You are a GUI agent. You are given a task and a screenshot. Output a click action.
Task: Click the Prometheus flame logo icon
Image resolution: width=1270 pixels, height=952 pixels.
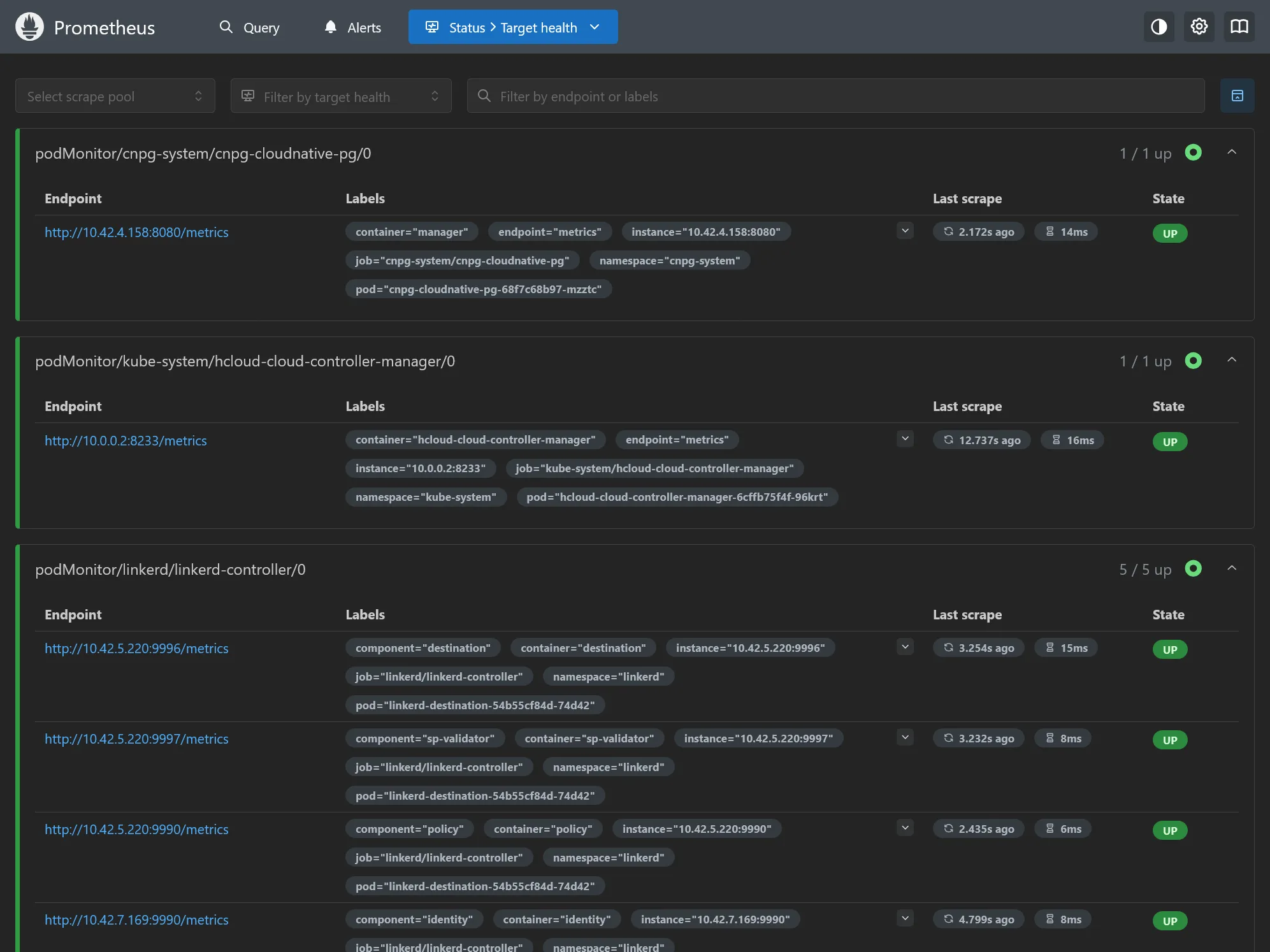tap(29, 27)
